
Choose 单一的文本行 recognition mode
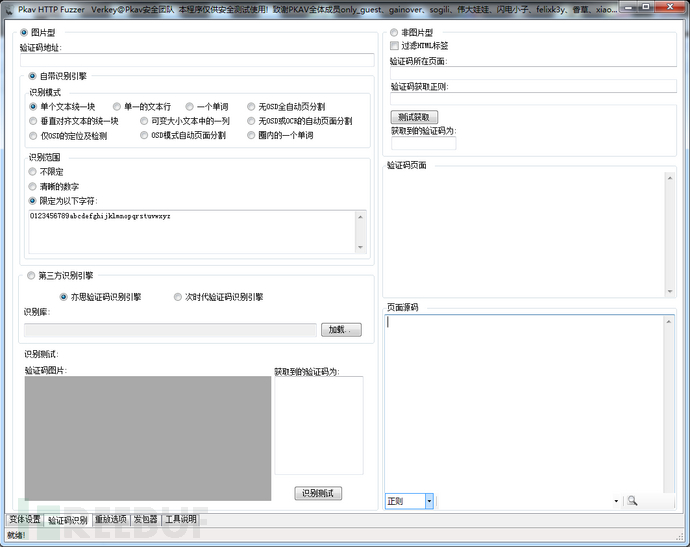click(x=117, y=106)
